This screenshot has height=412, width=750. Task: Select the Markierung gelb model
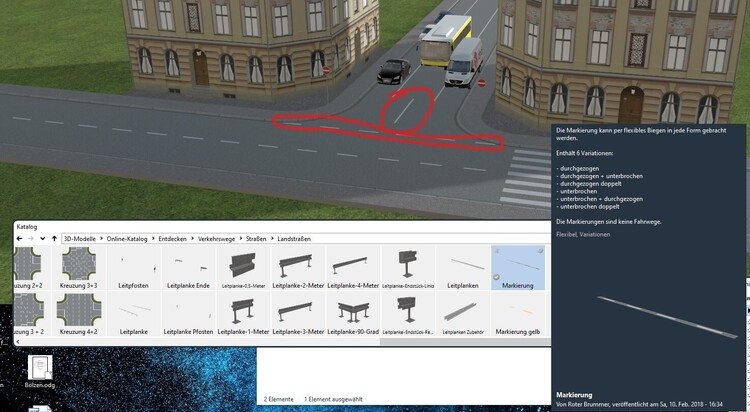click(x=518, y=313)
